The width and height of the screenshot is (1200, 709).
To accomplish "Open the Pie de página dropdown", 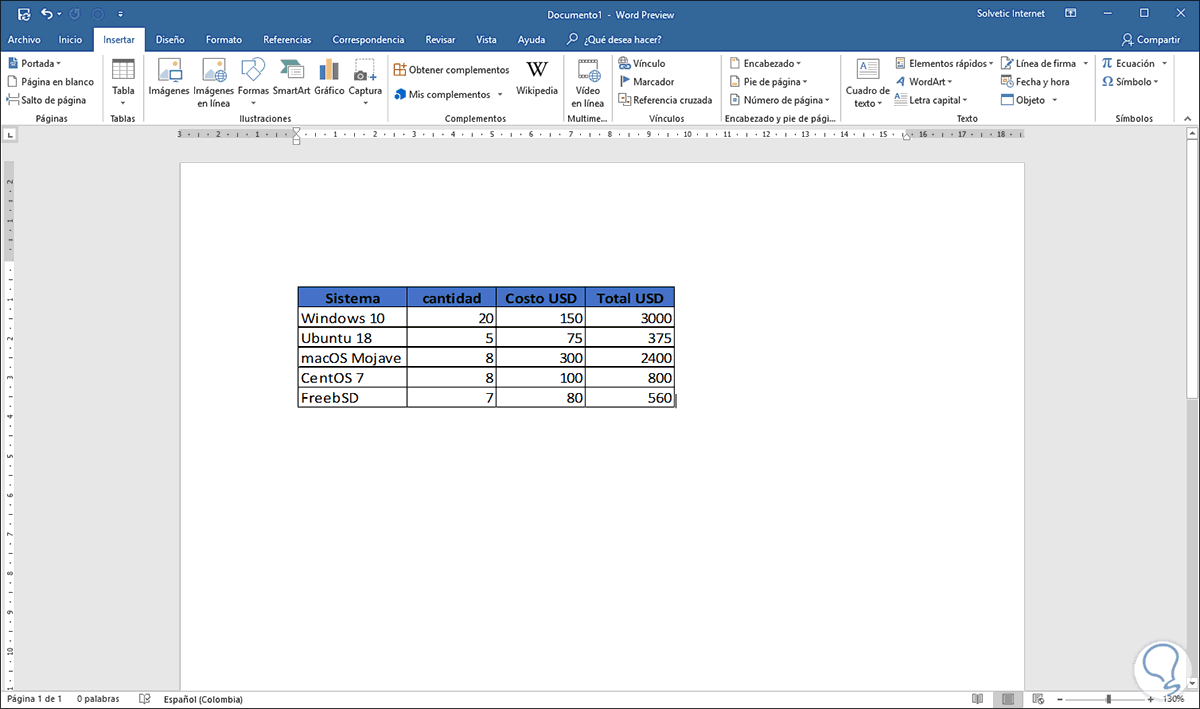I will coord(768,82).
